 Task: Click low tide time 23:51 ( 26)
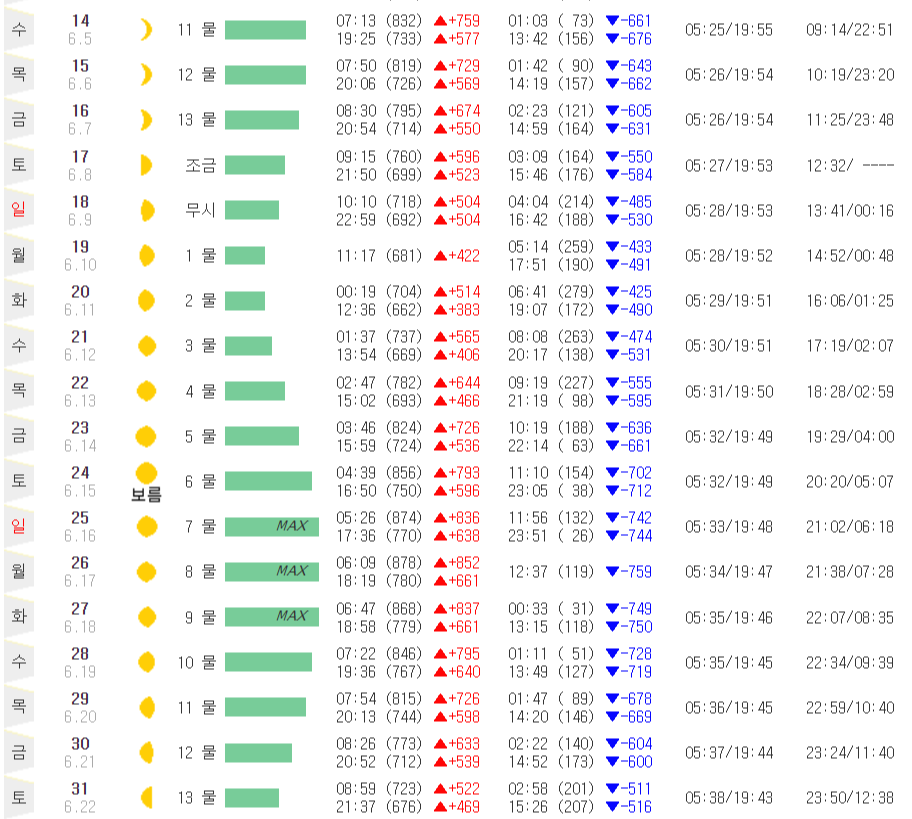click(x=551, y=536)
